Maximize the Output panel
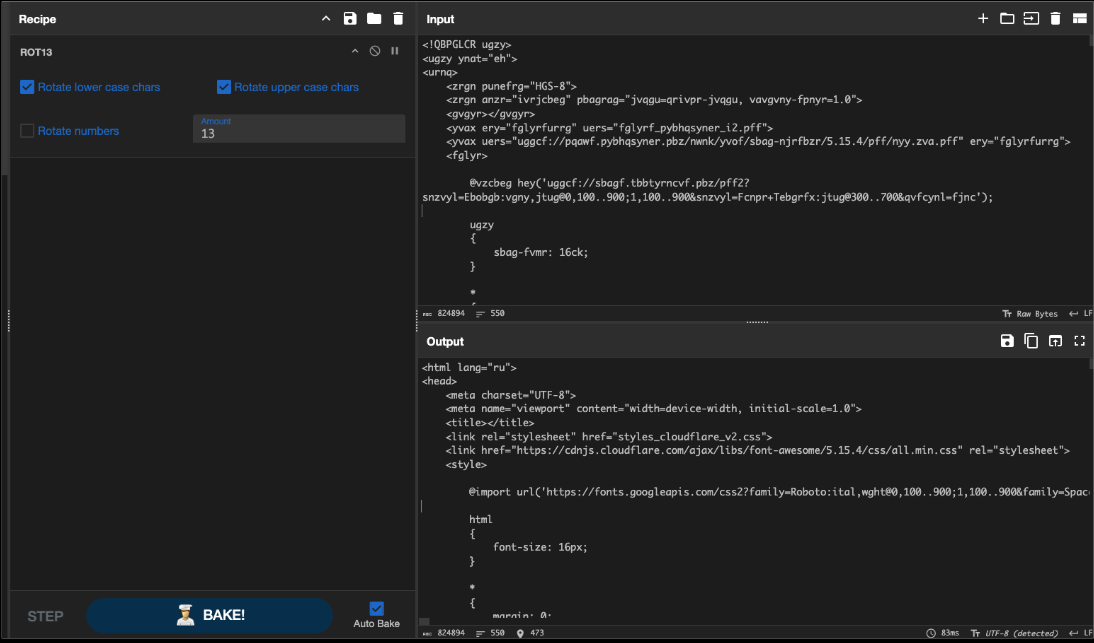This screenshot has width=1094, height=643. [x=1079, y=340]
